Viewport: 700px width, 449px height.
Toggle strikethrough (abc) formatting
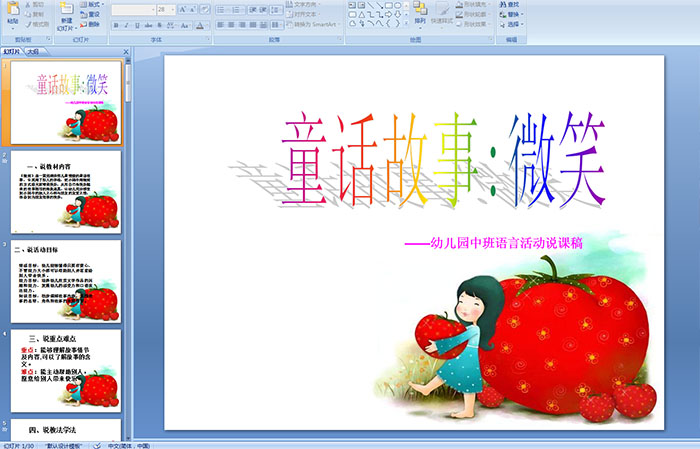coord(149,25)
